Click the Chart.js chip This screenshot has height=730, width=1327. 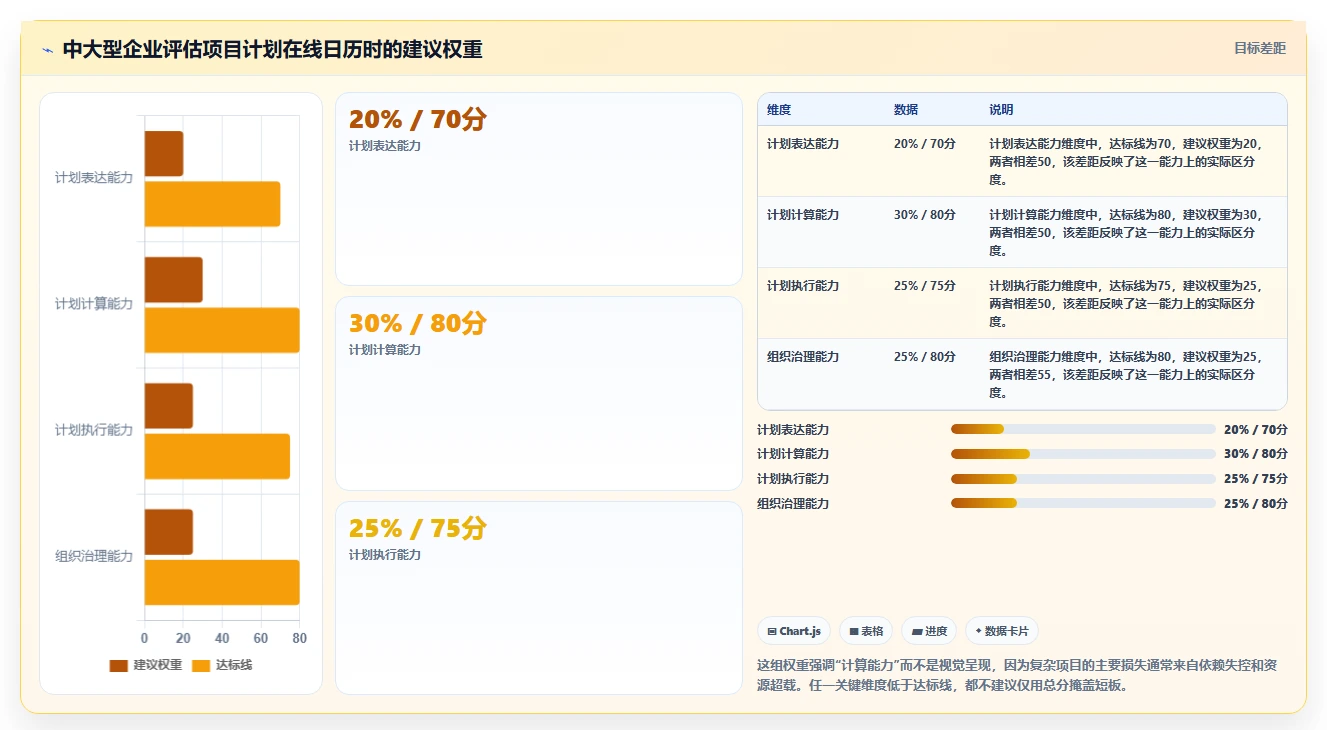[x=794, y=631]
